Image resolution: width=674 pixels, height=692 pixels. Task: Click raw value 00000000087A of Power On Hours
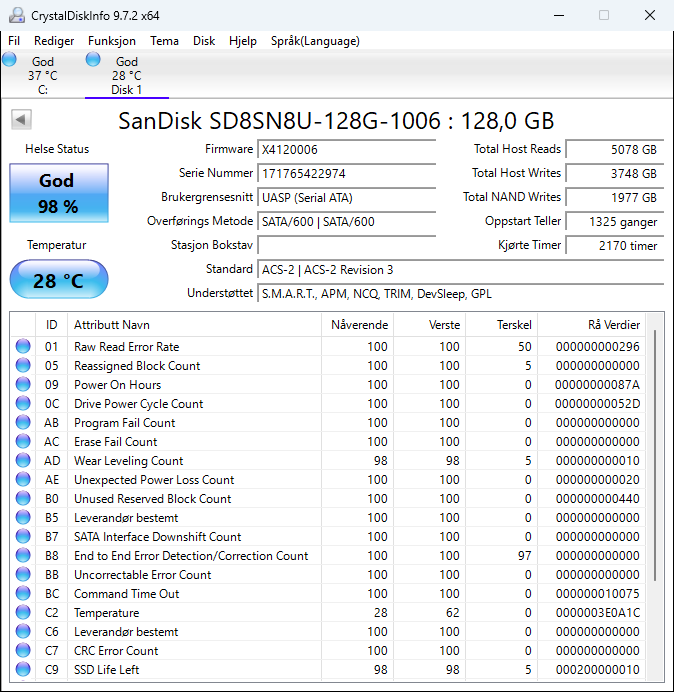tap(597, 385)
